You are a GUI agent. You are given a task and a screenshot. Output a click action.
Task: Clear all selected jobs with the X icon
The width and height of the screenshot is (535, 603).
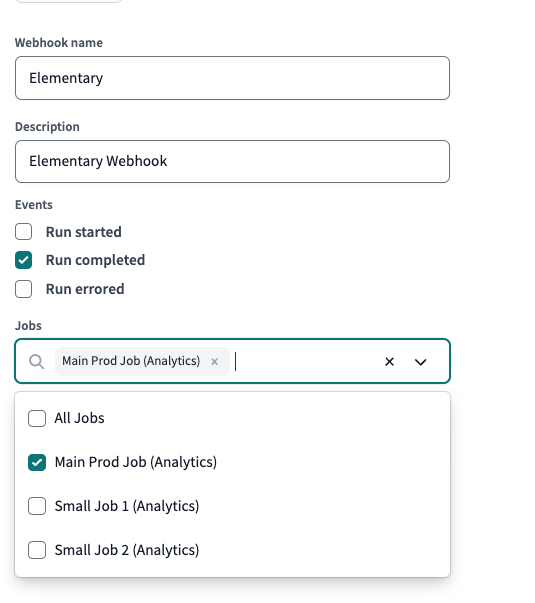389,361
